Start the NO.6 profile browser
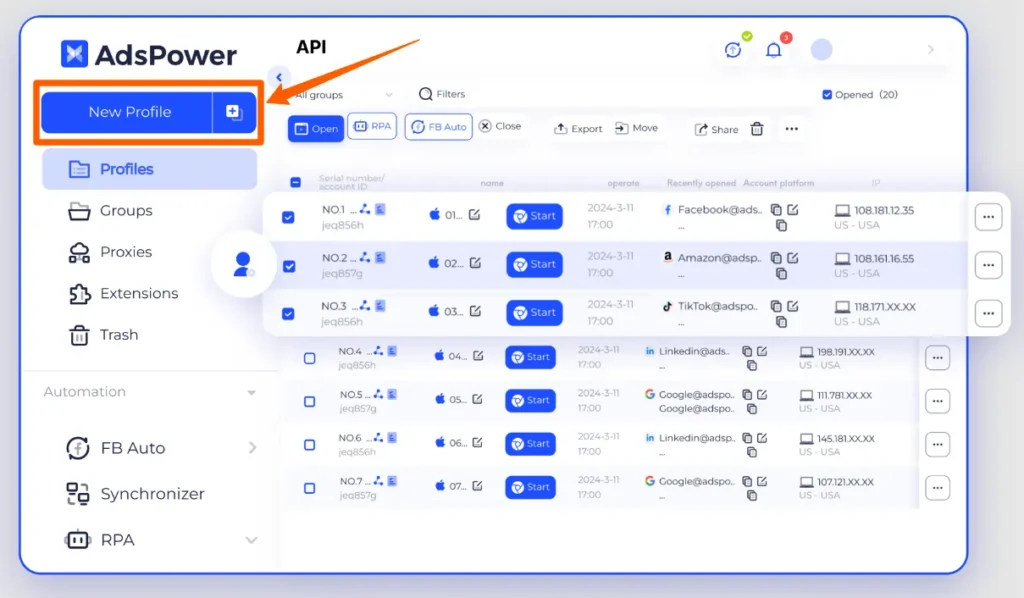 coord(530,444)
